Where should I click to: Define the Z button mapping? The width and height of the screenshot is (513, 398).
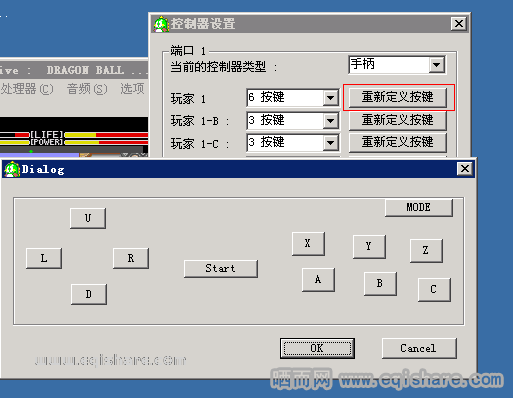click(x=426, y=251)
